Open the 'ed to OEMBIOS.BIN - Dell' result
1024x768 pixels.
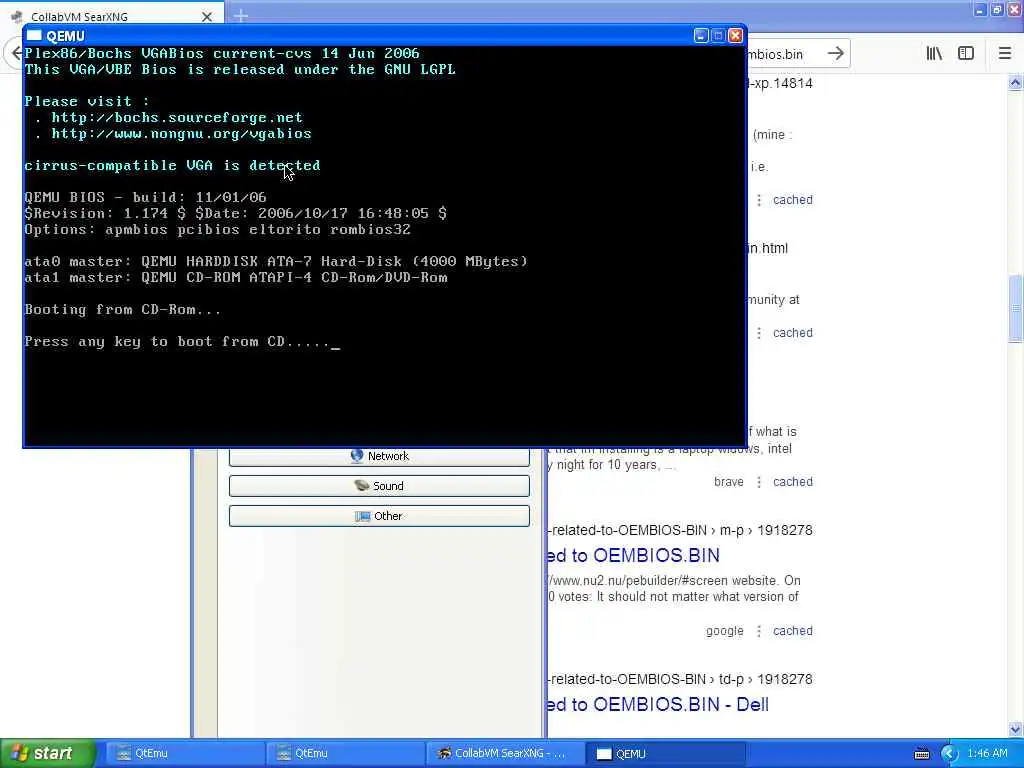[658, 705]
